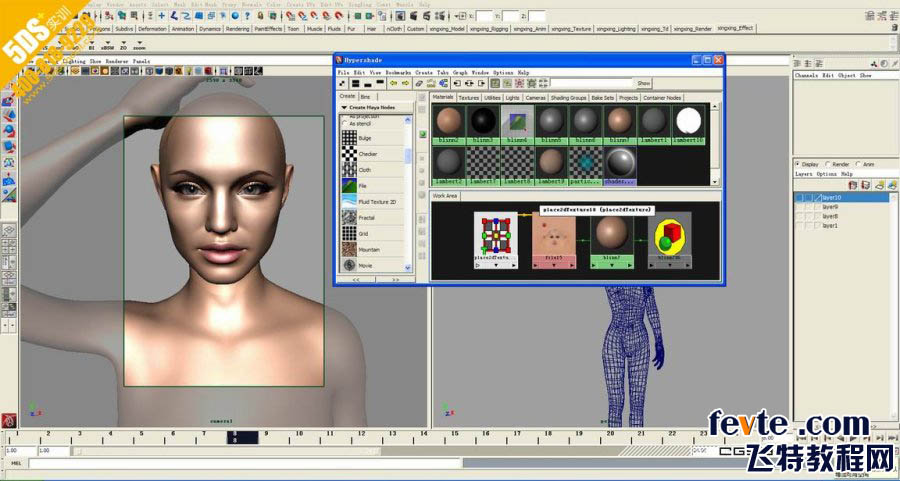
Task: Create a Fractal texture node
Action: (348, 216)
